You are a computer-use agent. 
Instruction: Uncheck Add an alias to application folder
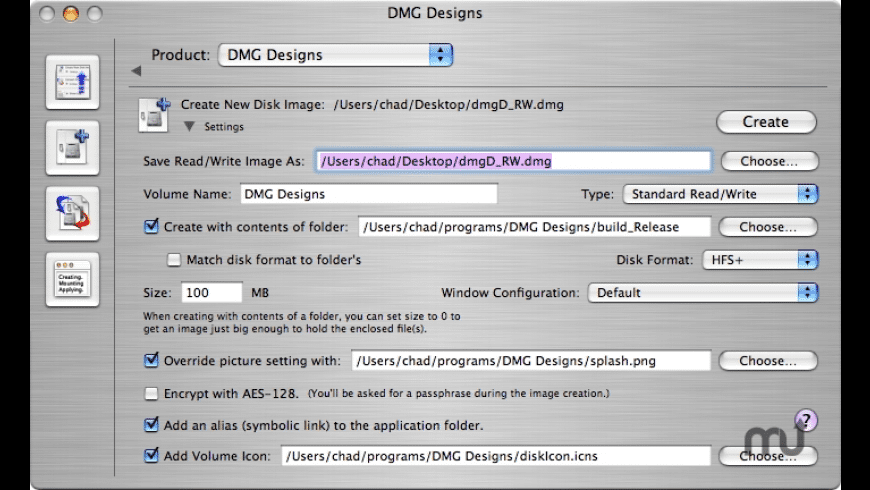[x=151, y=425]
